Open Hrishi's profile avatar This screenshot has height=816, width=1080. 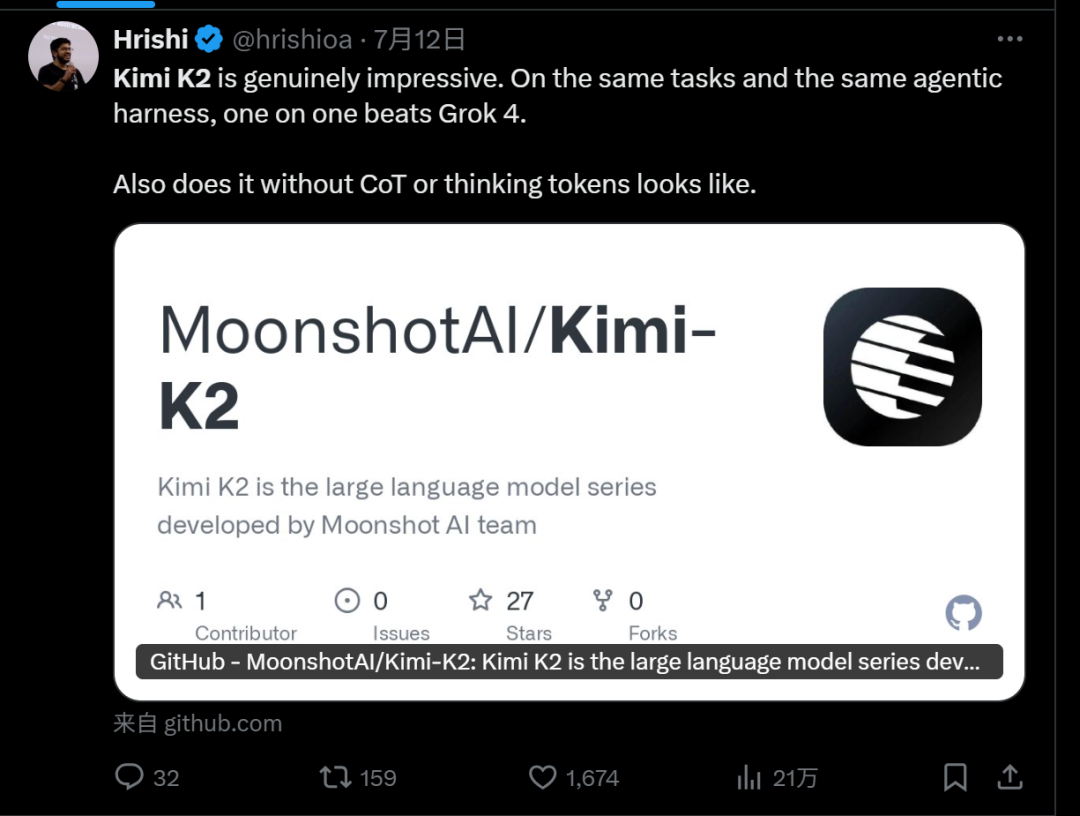coord(63,56)
